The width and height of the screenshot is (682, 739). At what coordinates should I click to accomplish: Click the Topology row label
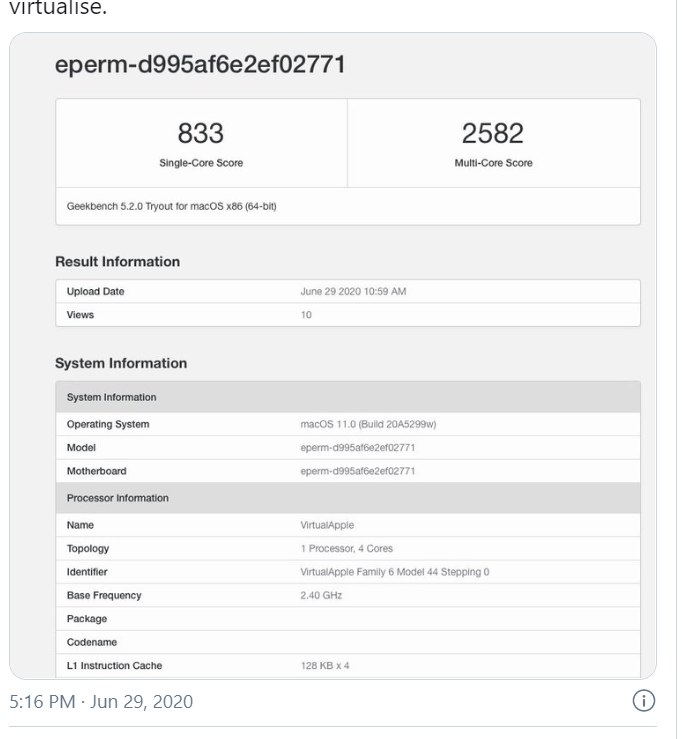tap(88, 549)
